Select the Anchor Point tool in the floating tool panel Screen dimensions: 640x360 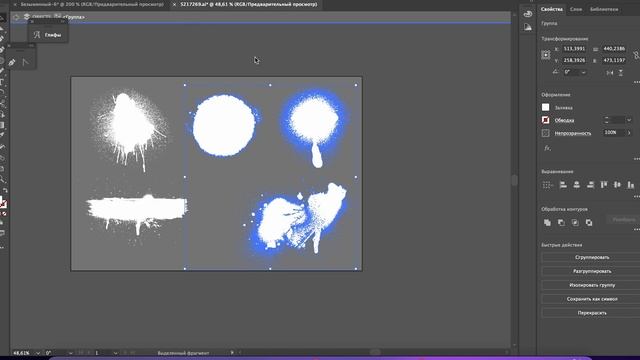tap(26, 62)
